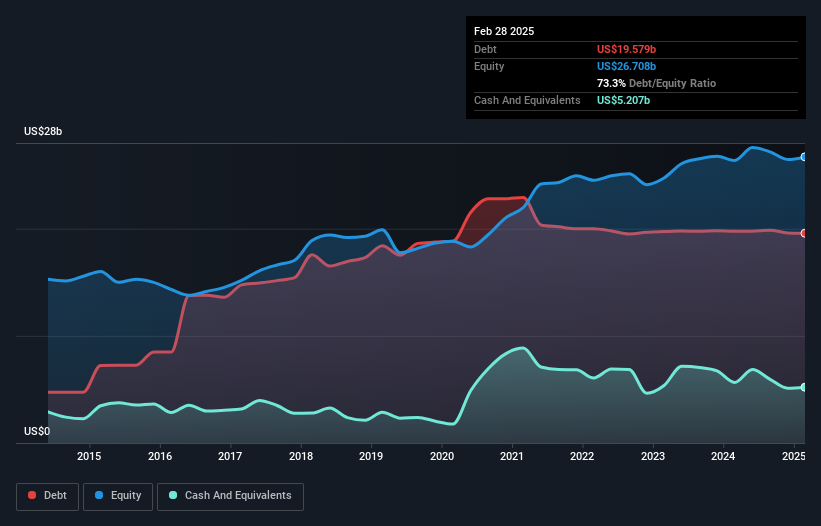
Task: Select the 2022 x-axis label
Action: point(582,456)
